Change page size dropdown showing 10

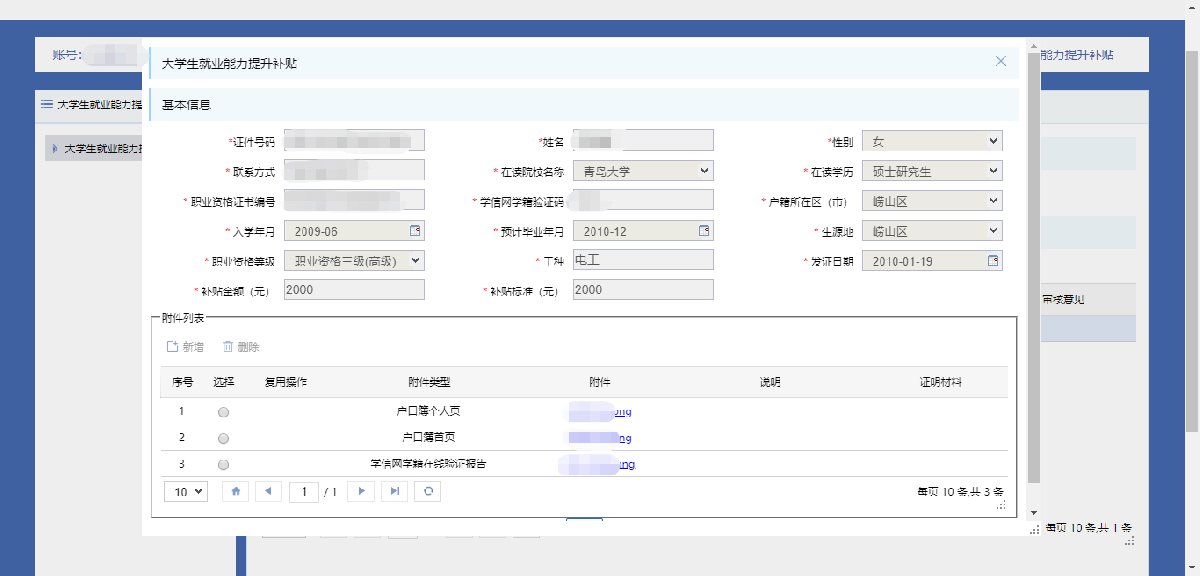[188, 491]
